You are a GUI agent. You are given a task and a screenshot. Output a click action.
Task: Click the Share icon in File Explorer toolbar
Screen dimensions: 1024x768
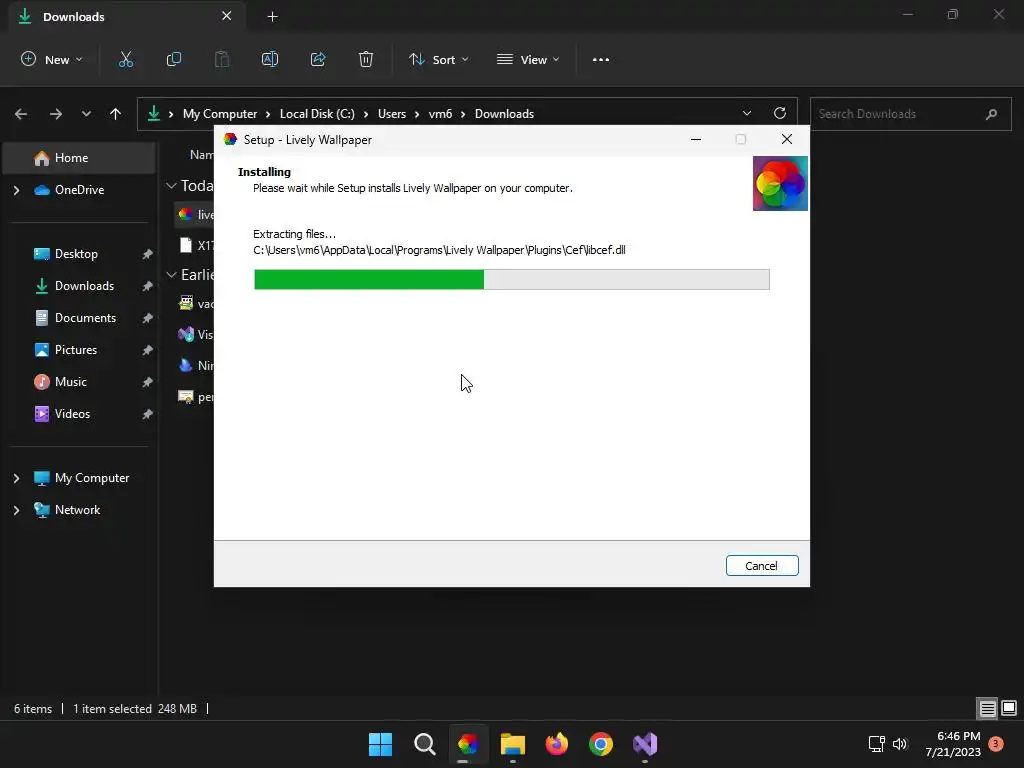tap(318, 59)
